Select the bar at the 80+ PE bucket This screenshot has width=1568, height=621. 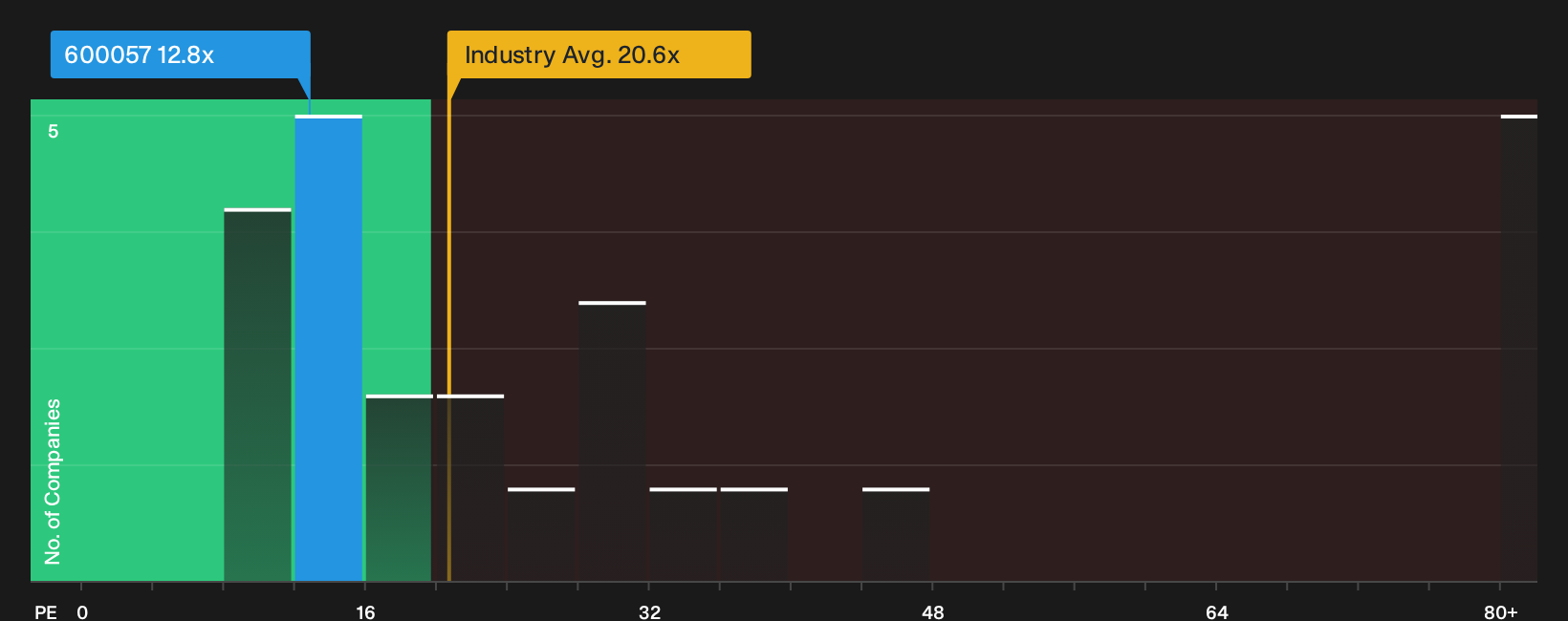1518,348
